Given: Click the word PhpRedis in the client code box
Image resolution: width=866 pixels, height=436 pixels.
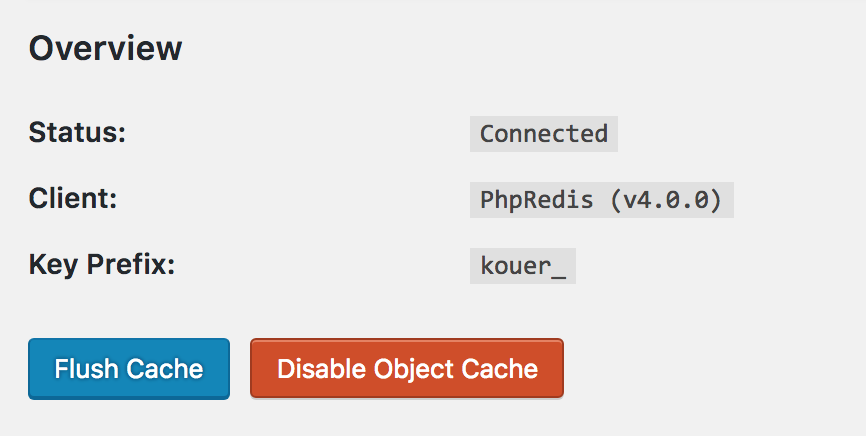Looking at the screenshot, I should [536, 200].
